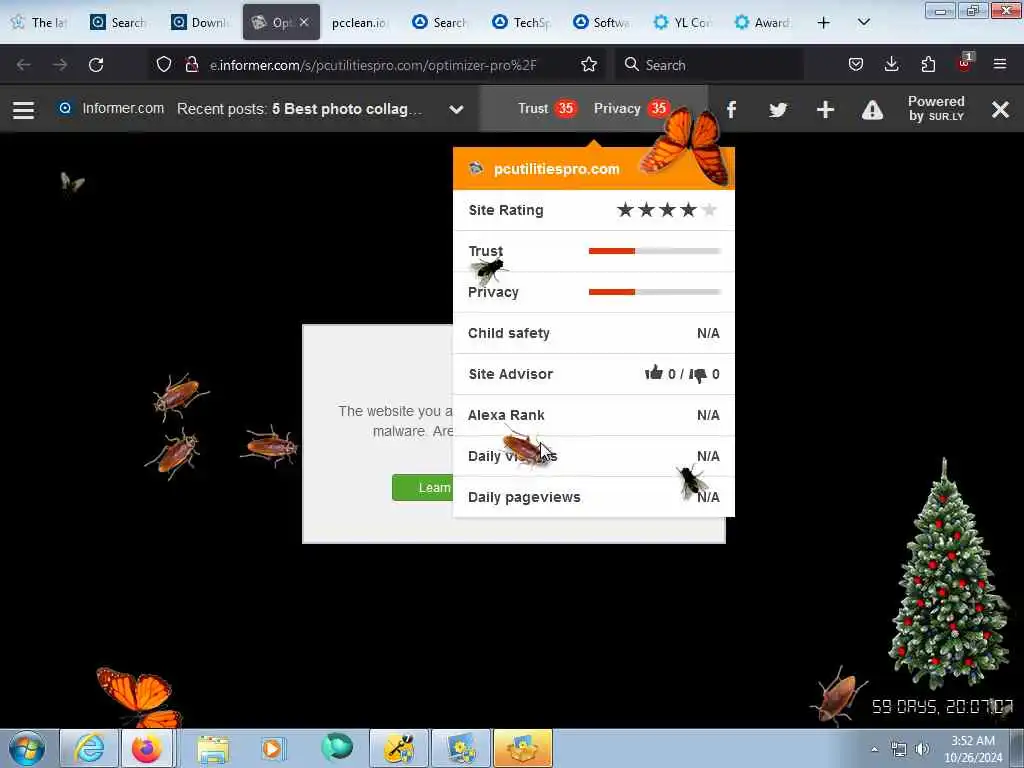The height and width of the screenshot is (768, 1024).
Task: Click the Firefox taskbar icon
Action: pyautogui.click(x=146, y=748)
